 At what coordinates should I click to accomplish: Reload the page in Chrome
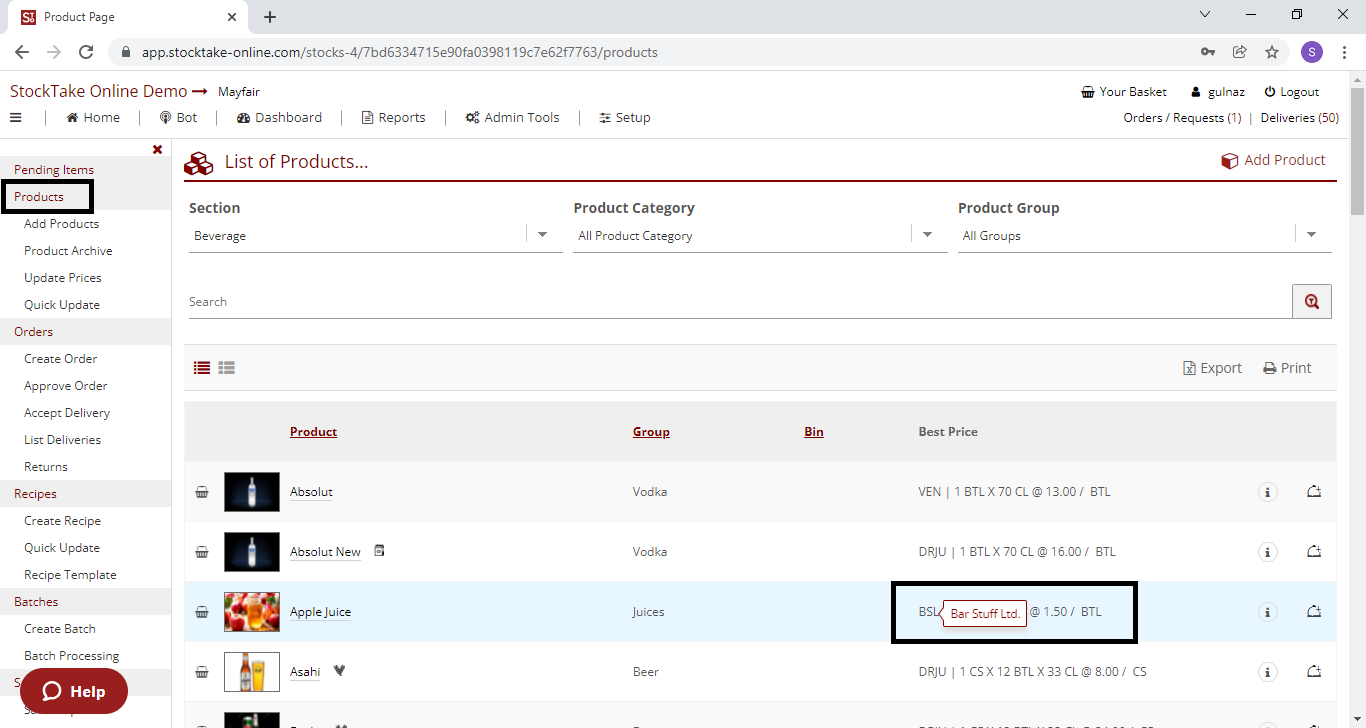pyautogui.click(x=86, y=52)
